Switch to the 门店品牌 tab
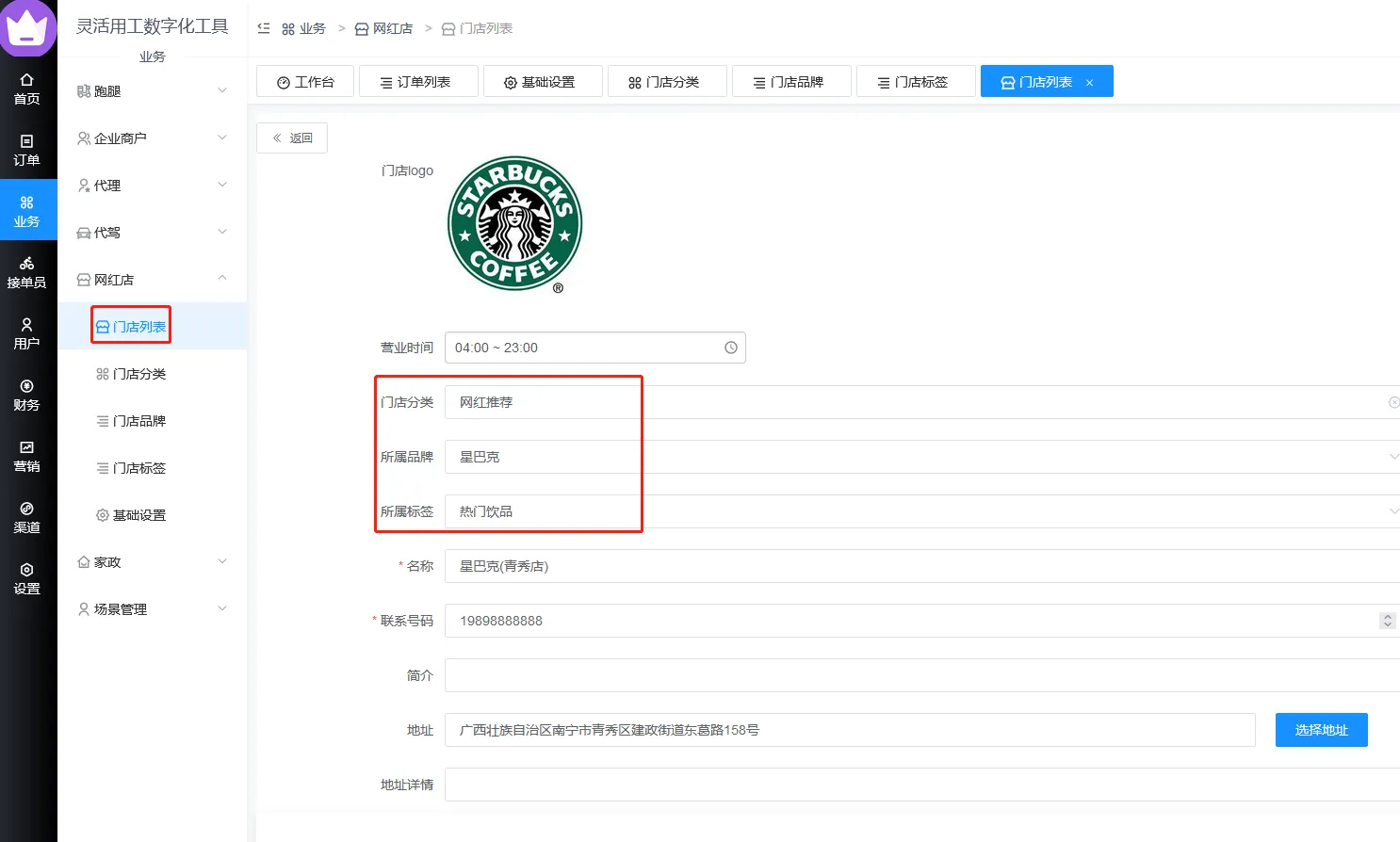 click(x=790, y=82)
